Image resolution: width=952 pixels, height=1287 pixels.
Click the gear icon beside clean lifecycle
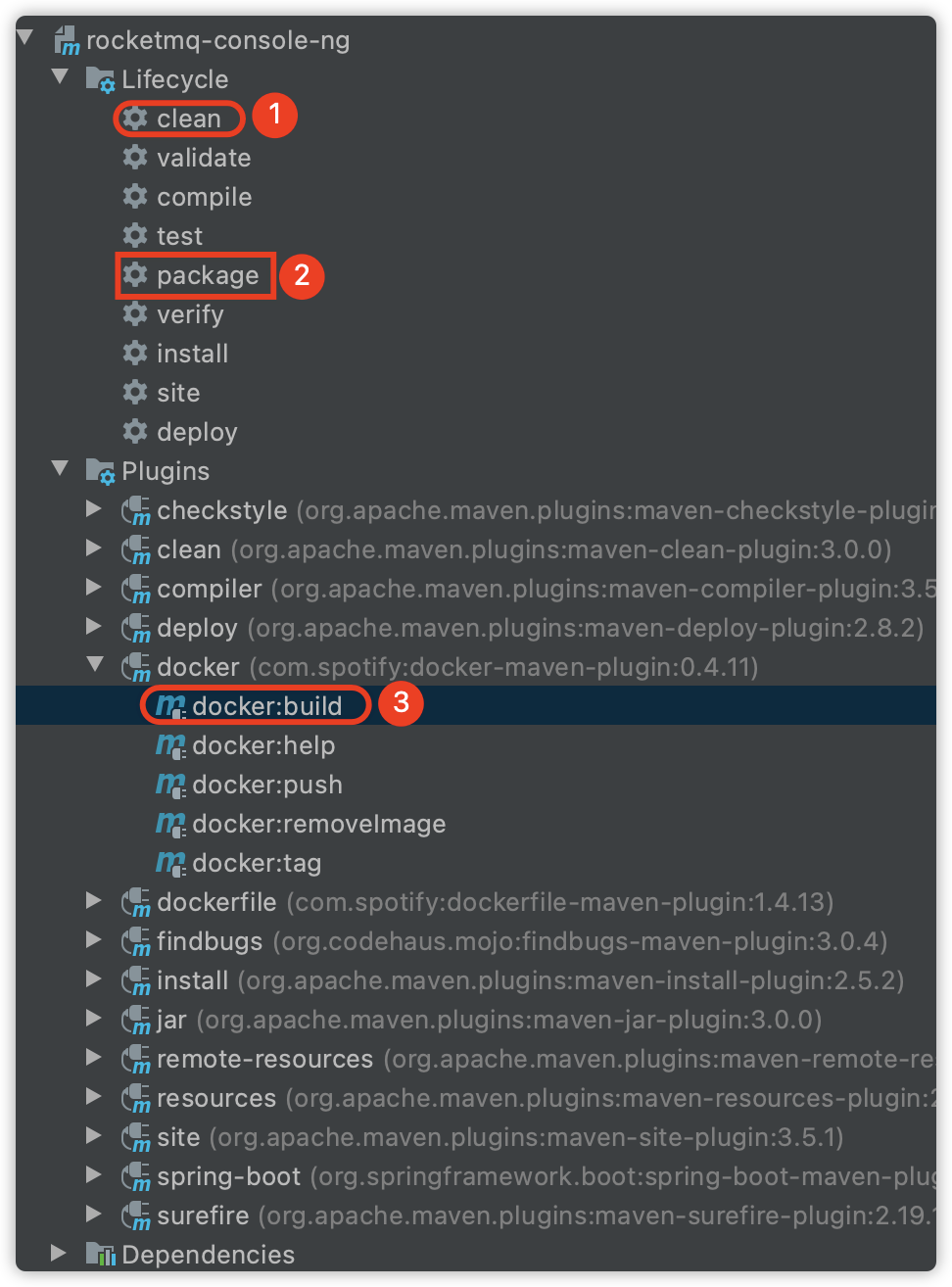pyautogui.click(x=135, y=118)
